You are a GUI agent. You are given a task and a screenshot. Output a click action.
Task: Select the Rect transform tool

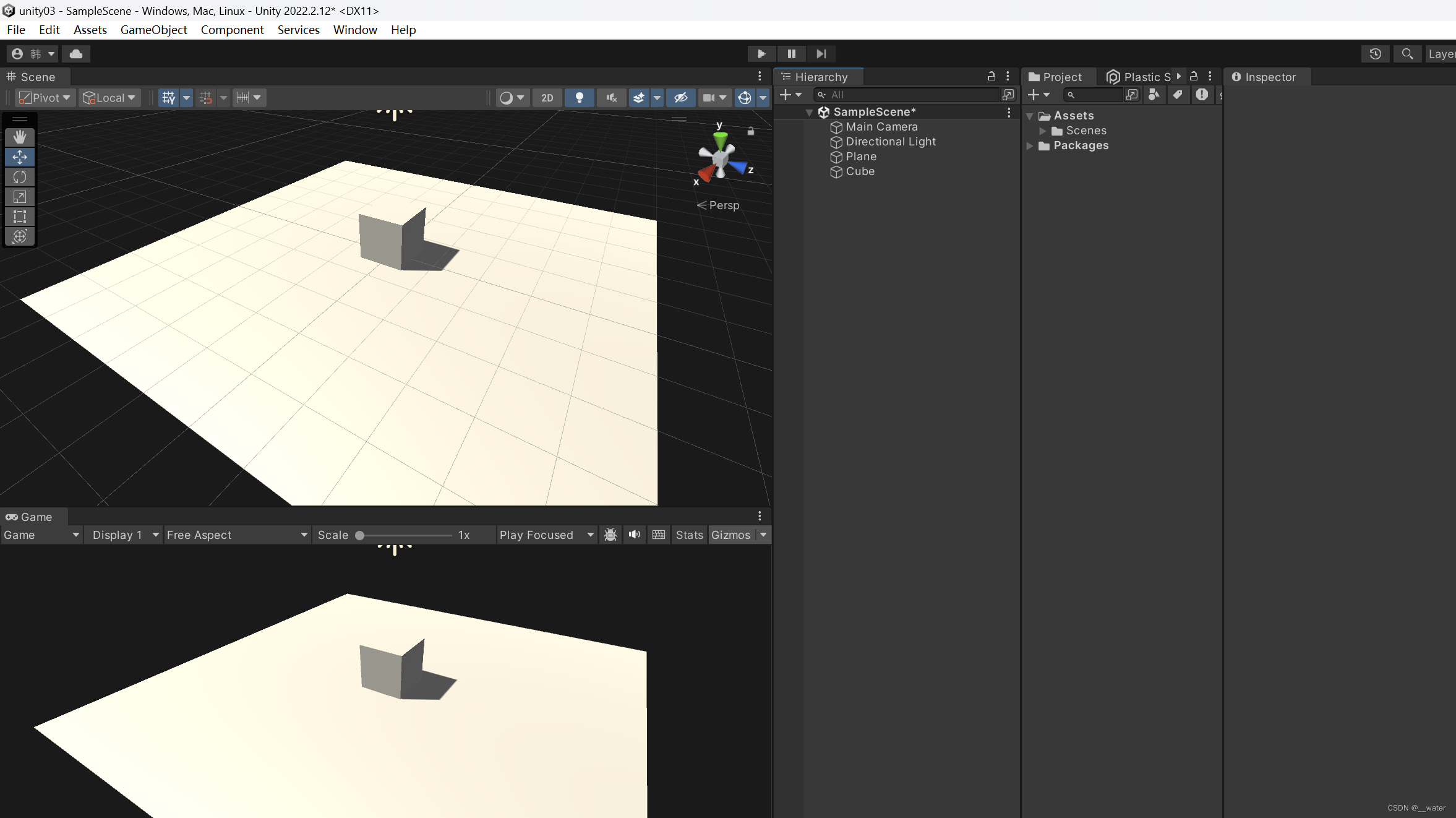click(20, 217)
